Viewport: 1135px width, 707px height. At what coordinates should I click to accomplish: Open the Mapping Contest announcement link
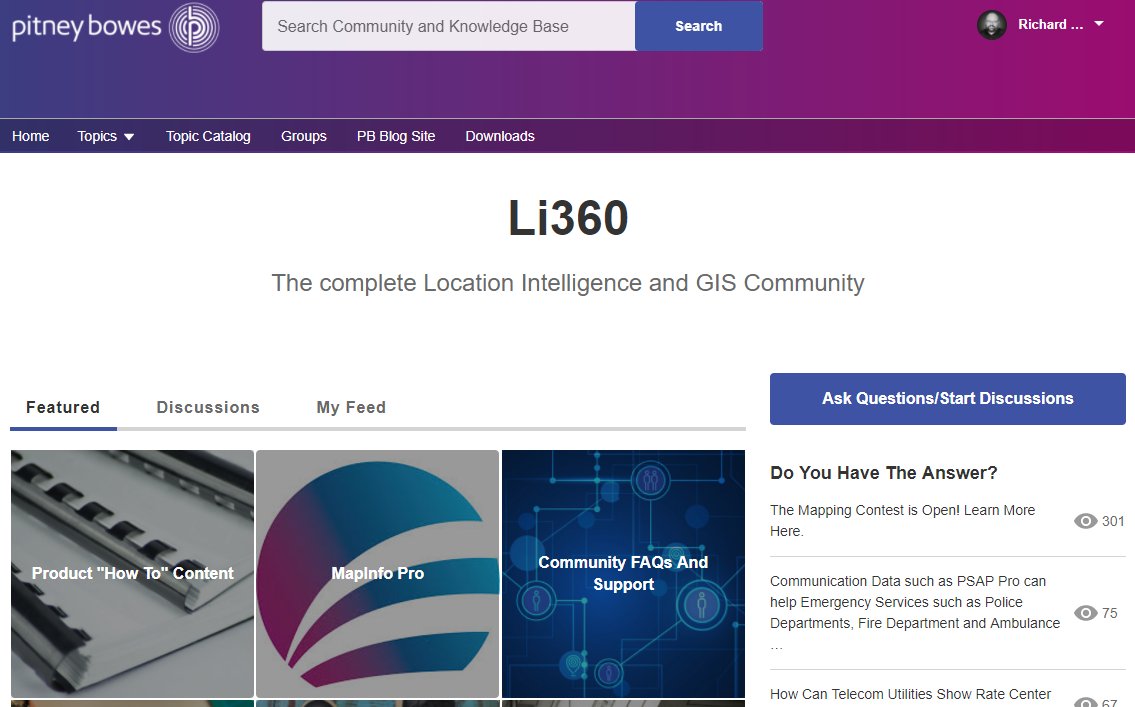903,520
